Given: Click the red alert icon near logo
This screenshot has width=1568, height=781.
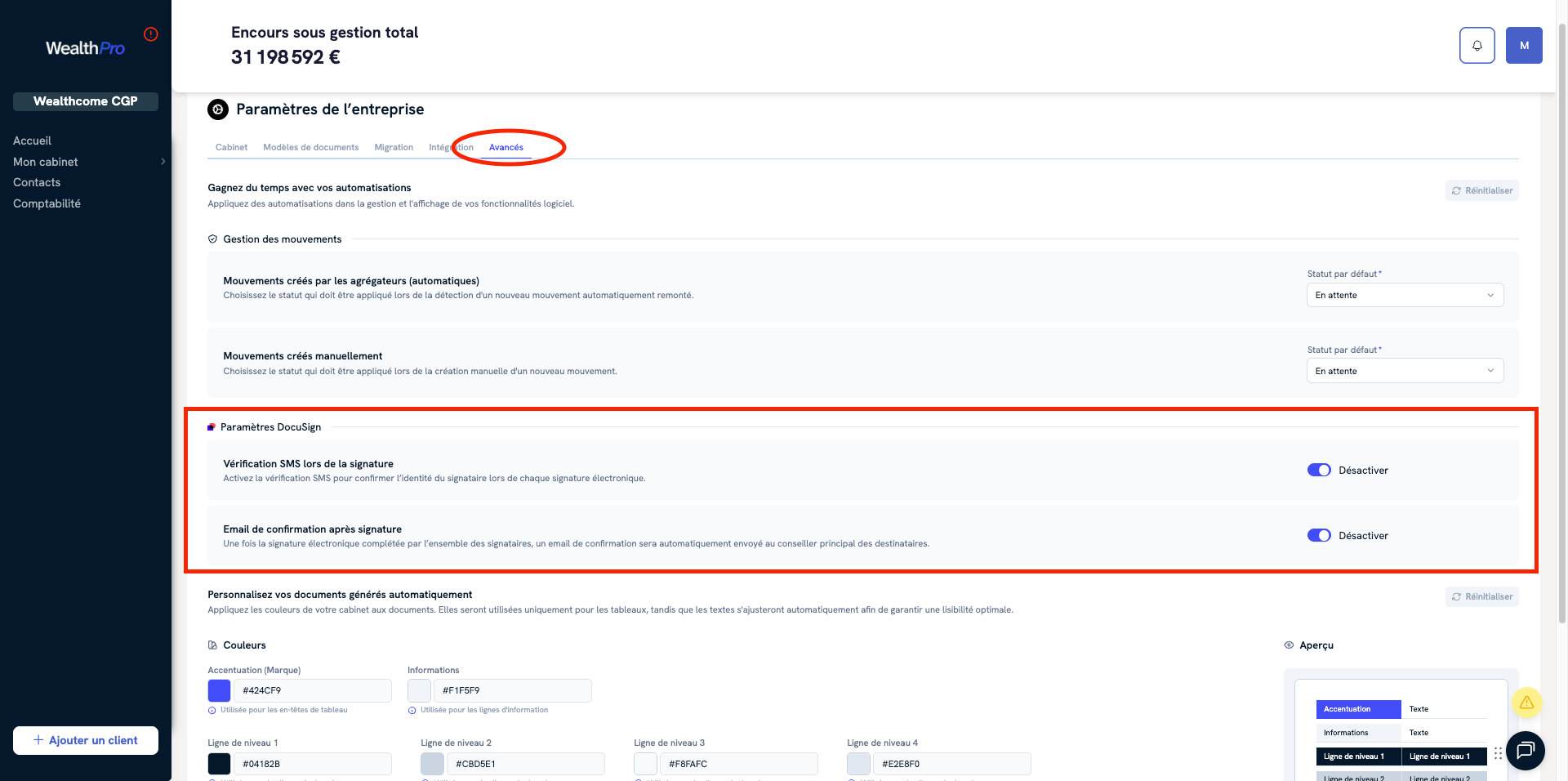Looking at the screenshot, I should (x=151, y=34).
